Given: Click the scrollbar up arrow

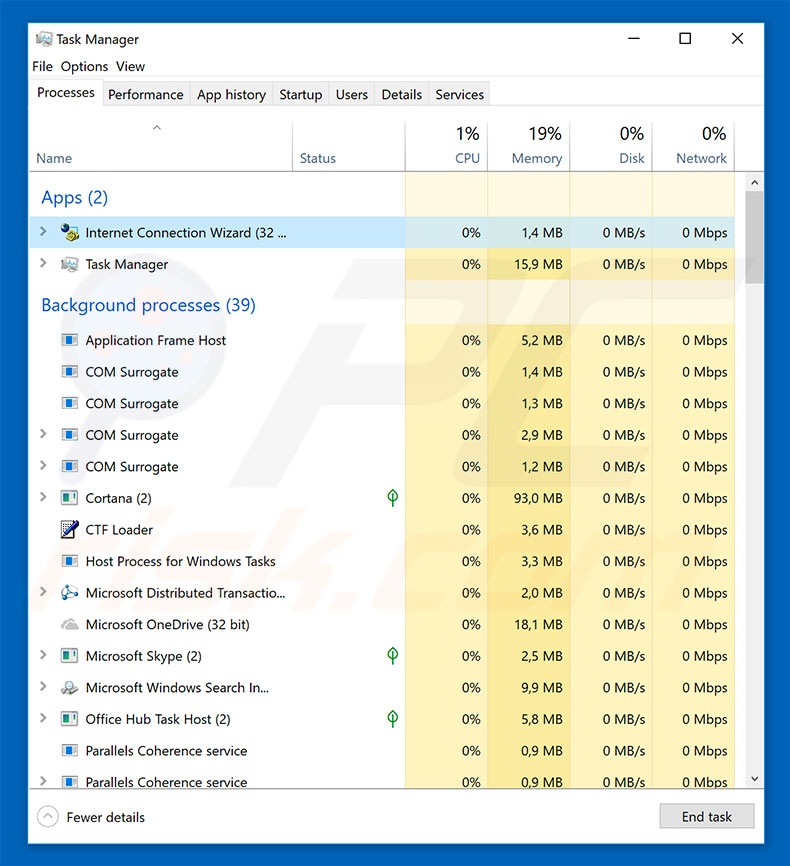Looking at the screenshot, I should point(754,182).
